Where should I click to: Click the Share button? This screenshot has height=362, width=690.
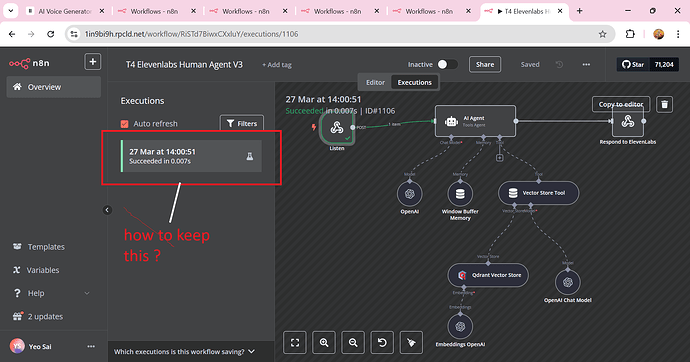point(484,65)
